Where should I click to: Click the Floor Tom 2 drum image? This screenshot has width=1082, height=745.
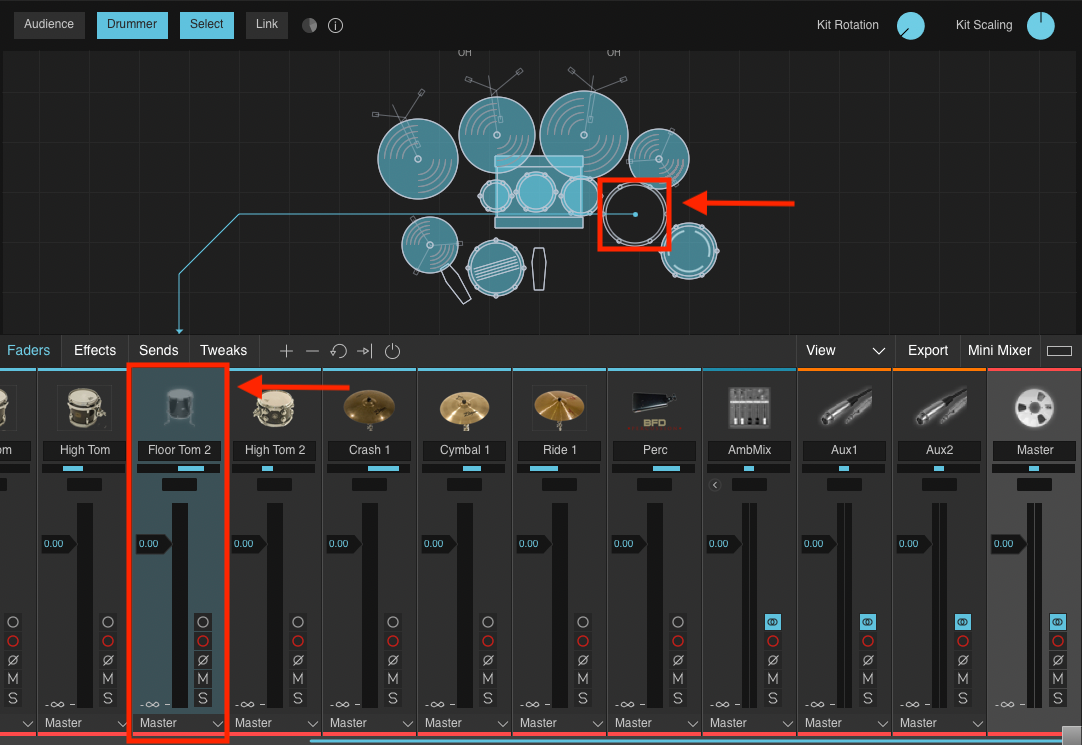pyautogui.click(x=179, y=408)
